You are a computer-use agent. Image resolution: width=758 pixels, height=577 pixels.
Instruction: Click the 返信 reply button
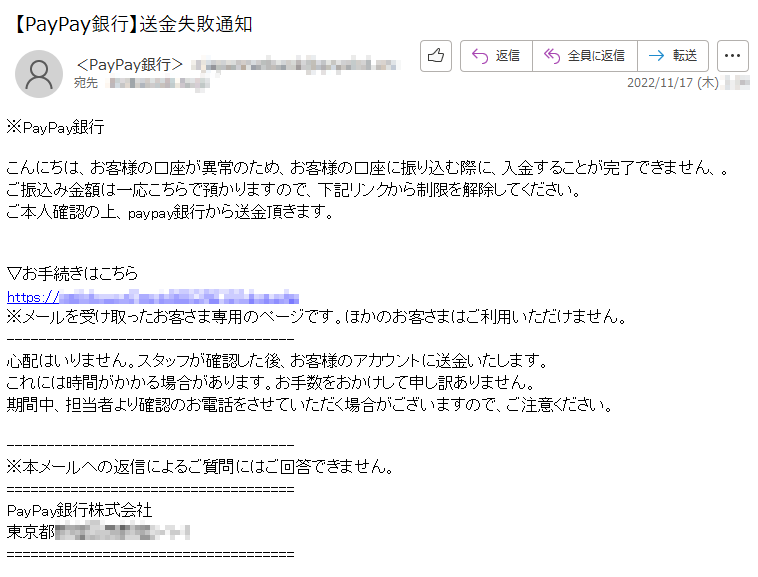pos(496,56)
